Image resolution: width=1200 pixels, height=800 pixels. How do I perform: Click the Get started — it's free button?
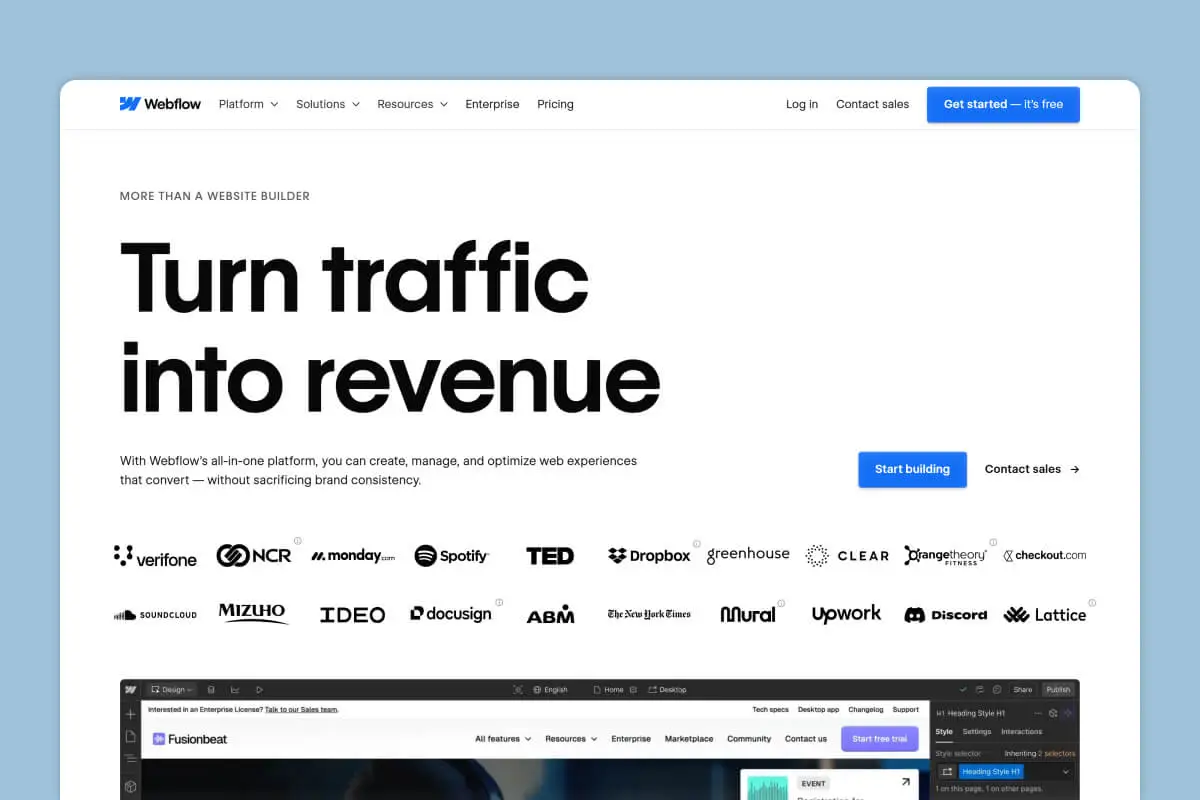coord(1003,104)
